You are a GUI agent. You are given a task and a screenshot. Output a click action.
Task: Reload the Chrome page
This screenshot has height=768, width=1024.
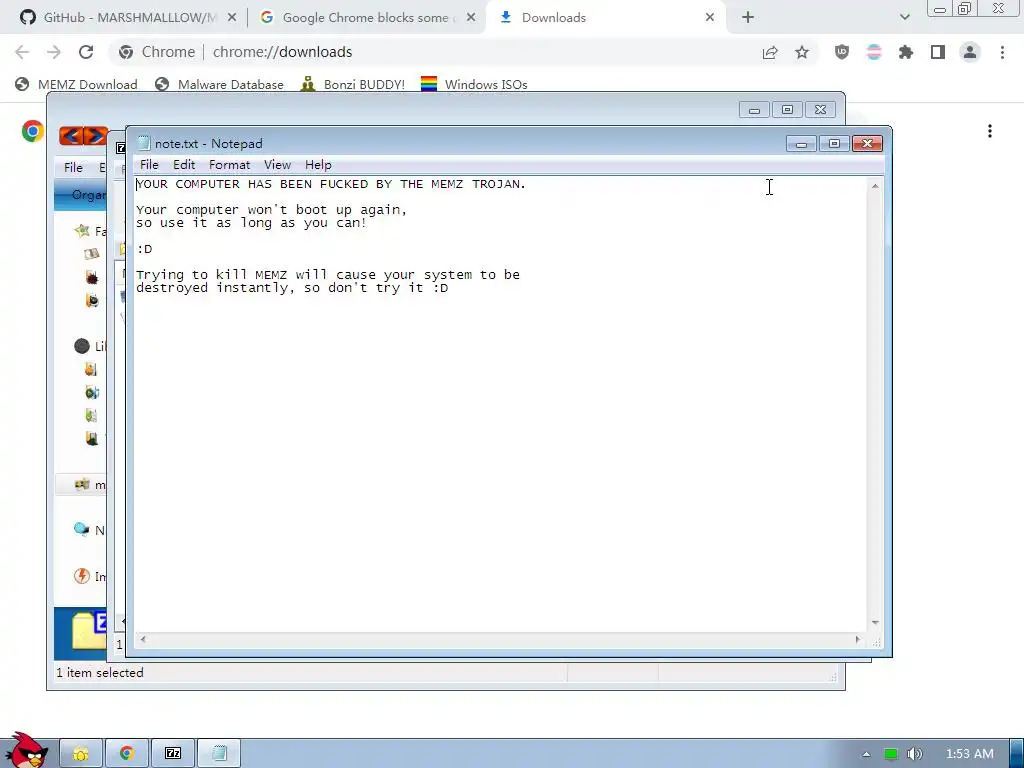click(86, 52)
